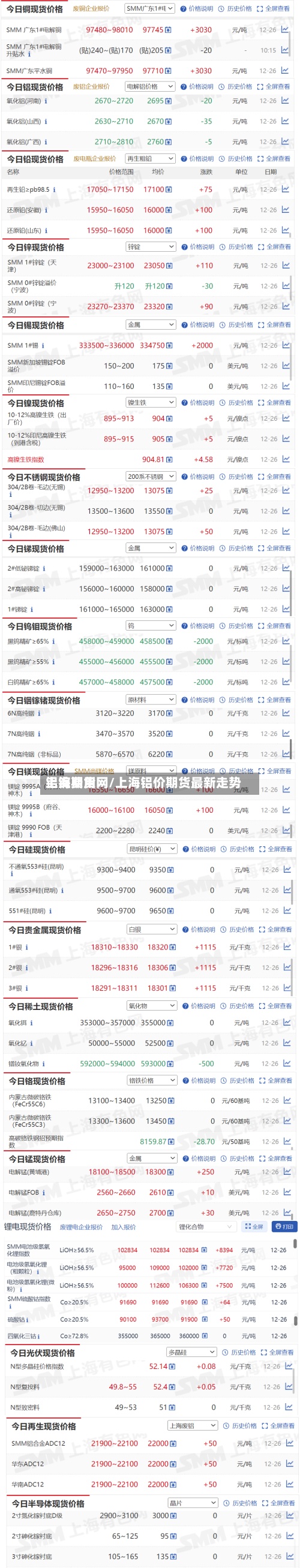Click the small icon next to index value 904.81
This screenshot has width=300, height=1568.
(x=170, y=460)
